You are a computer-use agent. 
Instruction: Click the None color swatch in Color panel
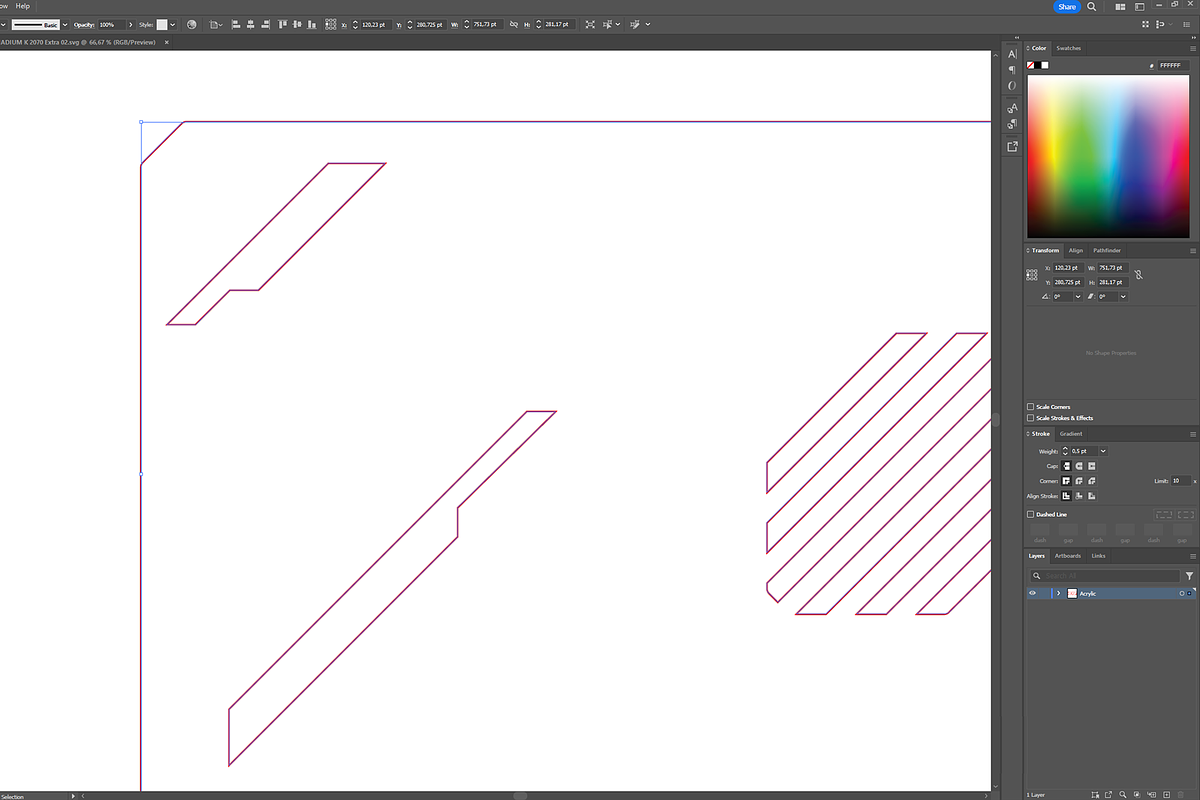pos(1030,65)
